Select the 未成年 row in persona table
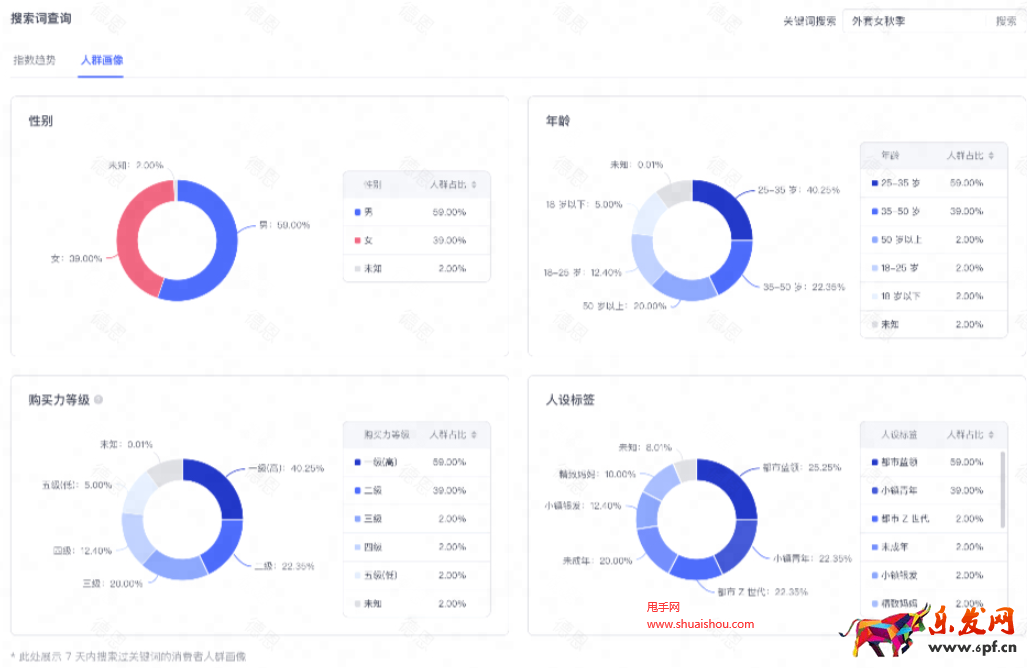This screenshot has height=668, width=1027. pyautogui.click(x=933, y=547)
